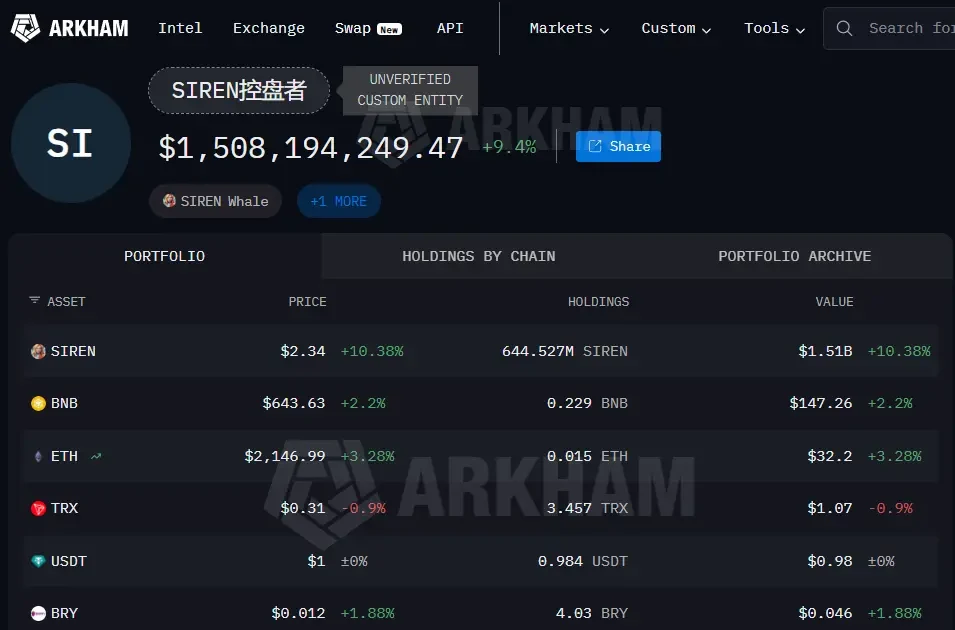Click the 0.229 BNB holdings cell
The width and height of the screenshot is (955, 630).
(587, 403)
